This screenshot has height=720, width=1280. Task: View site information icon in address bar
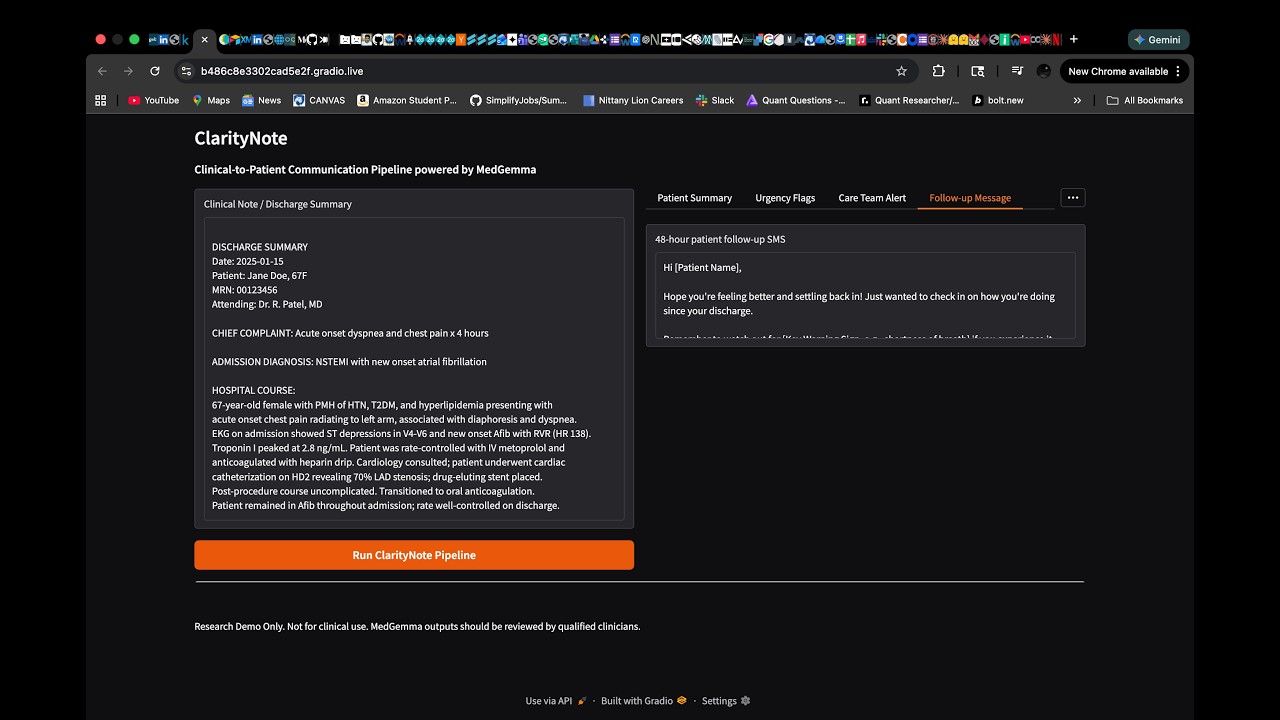point(184,71)
